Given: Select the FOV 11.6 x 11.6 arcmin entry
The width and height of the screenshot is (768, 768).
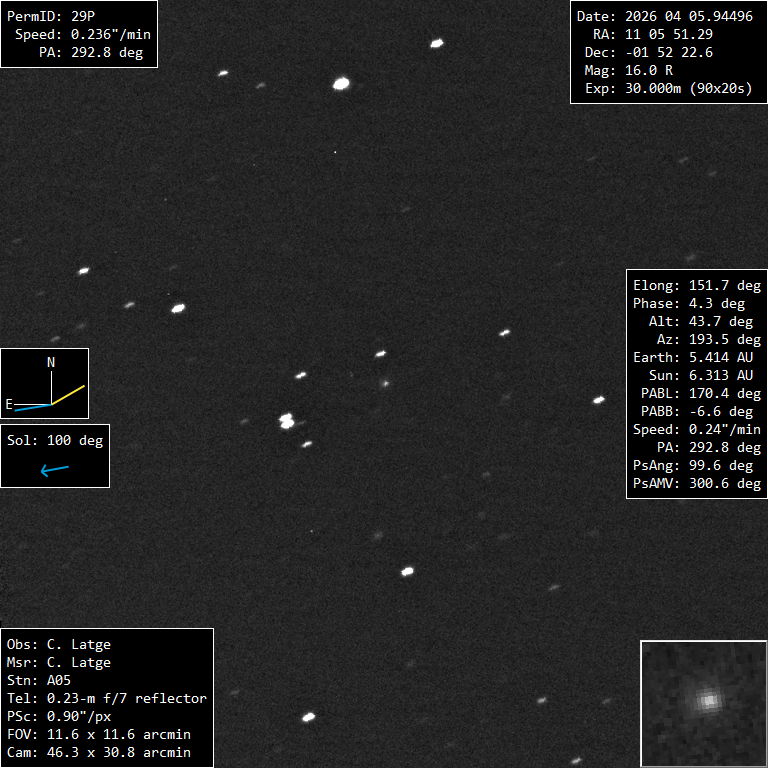Looking at the screenshot, I should 99,735.
